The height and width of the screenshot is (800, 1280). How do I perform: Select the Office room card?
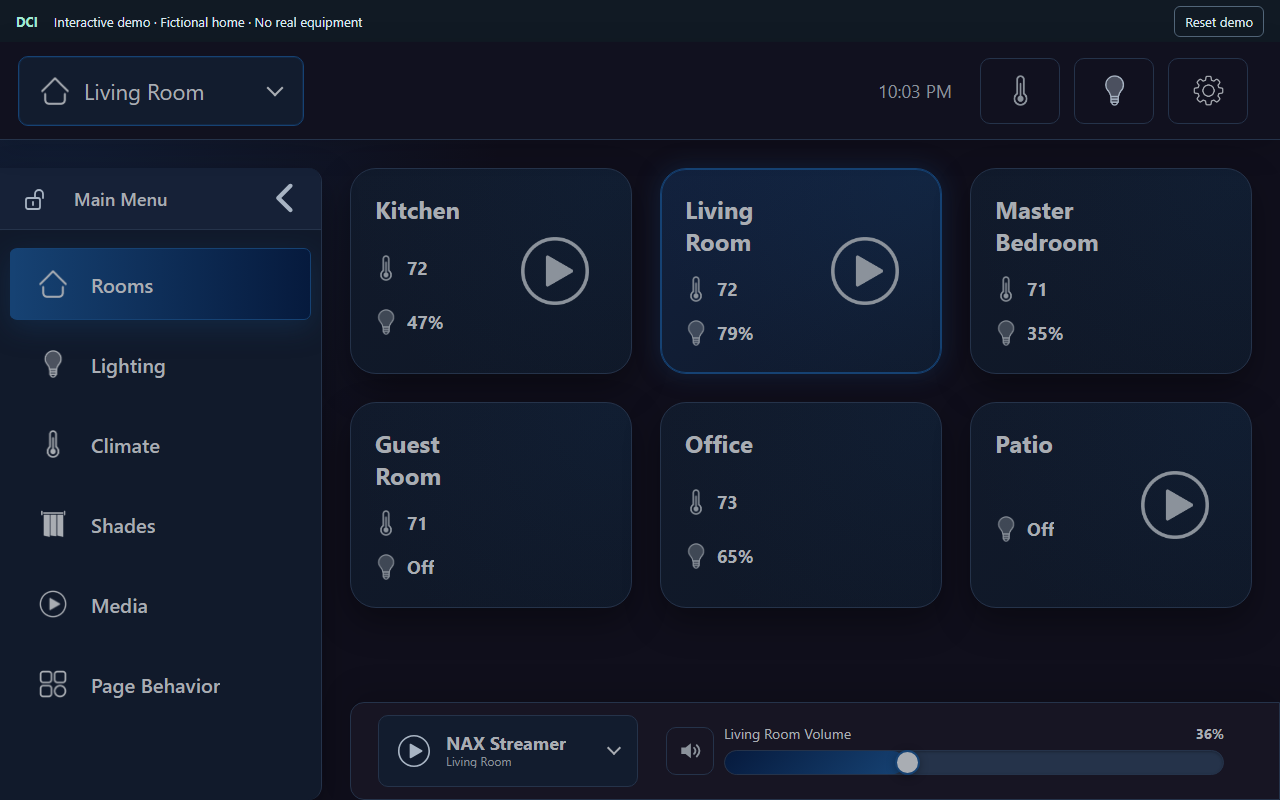(801, 505)
